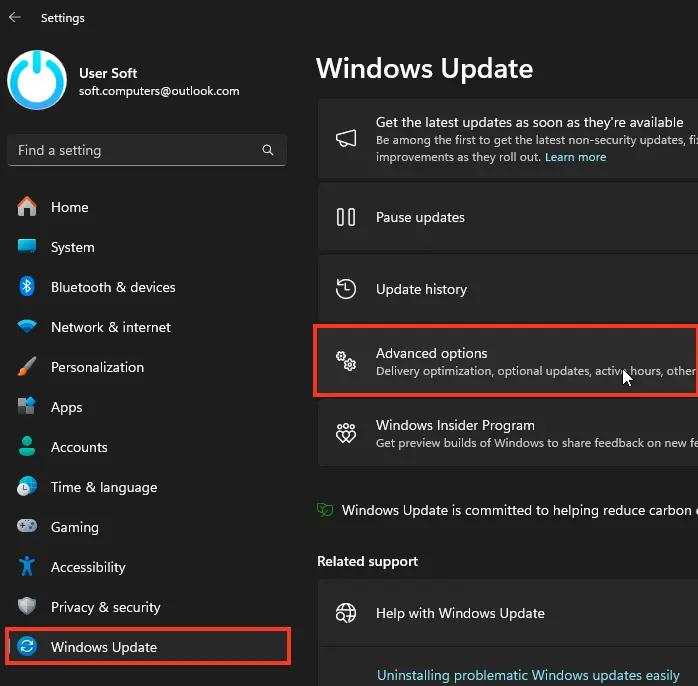
Task: Click the Accessibility figure icon
Action: [x=27, y=567]
